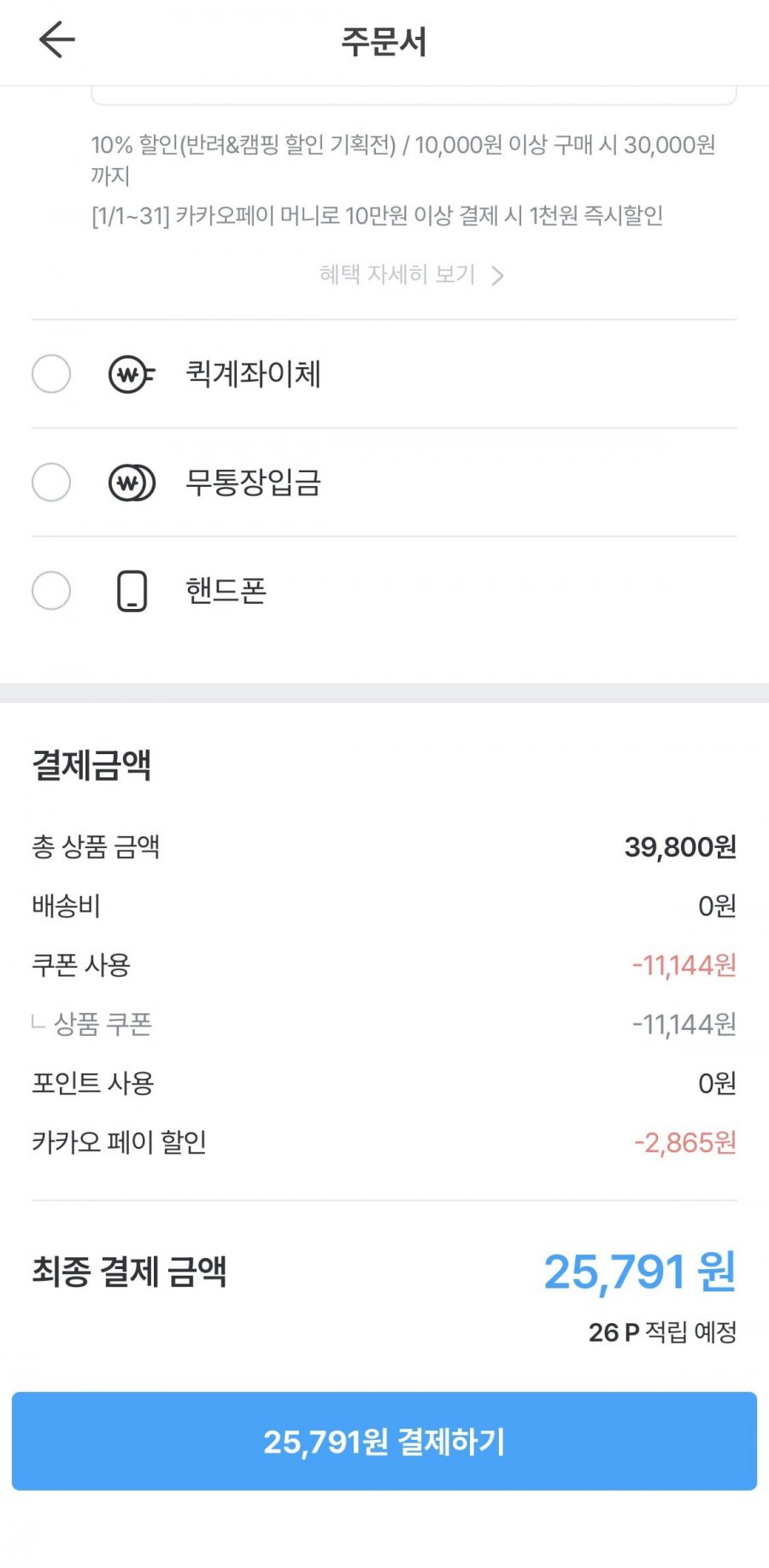Click the 쿠폰 사용 row label
The height and width of the screenshot is (1568, 769).
tap(81, 965)
